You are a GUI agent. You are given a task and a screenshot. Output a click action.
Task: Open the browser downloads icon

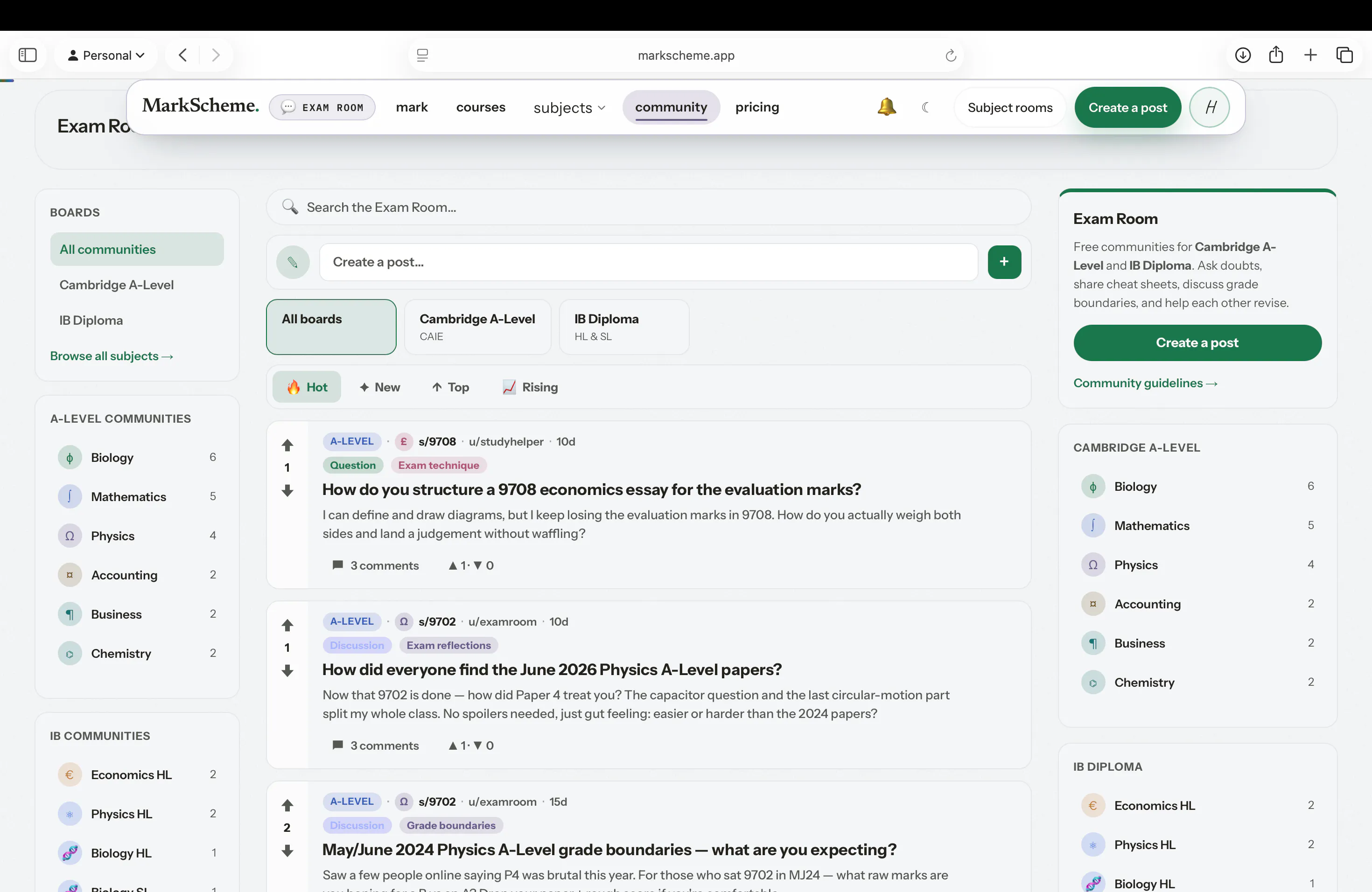click(x=1243, y=55)
